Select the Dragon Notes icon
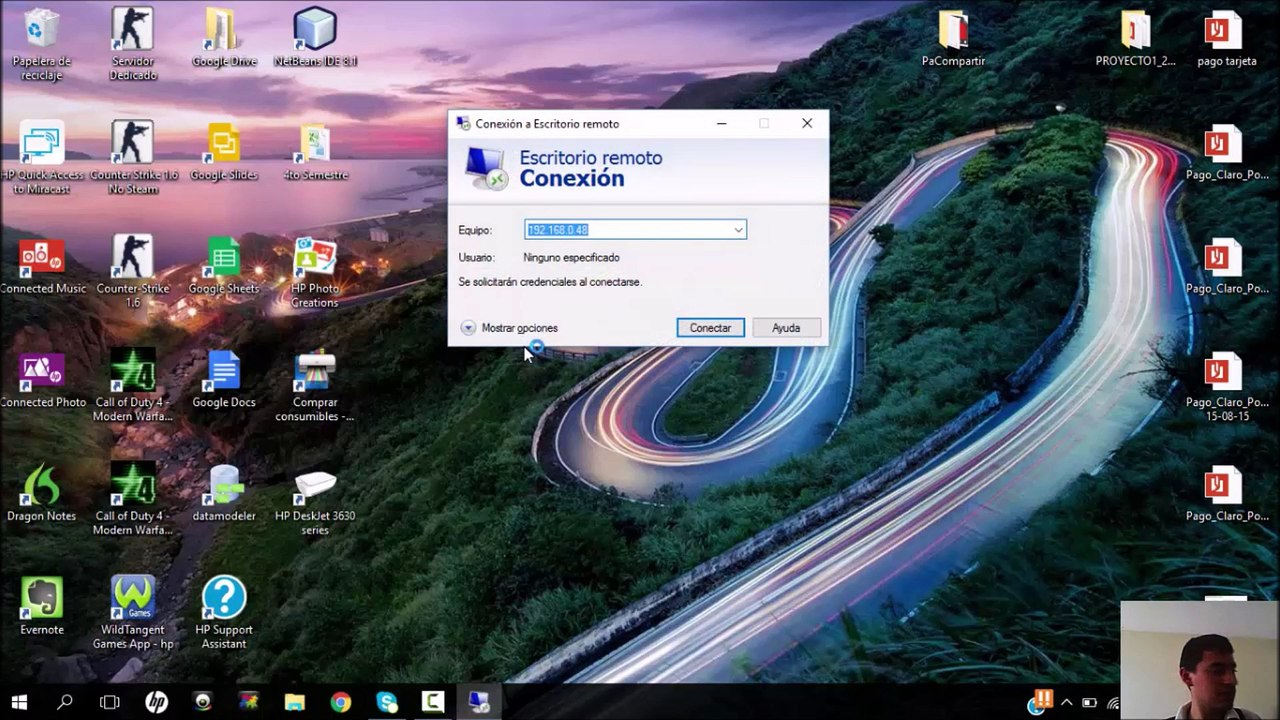This screenshot has width=1280, height=720. 41,494
